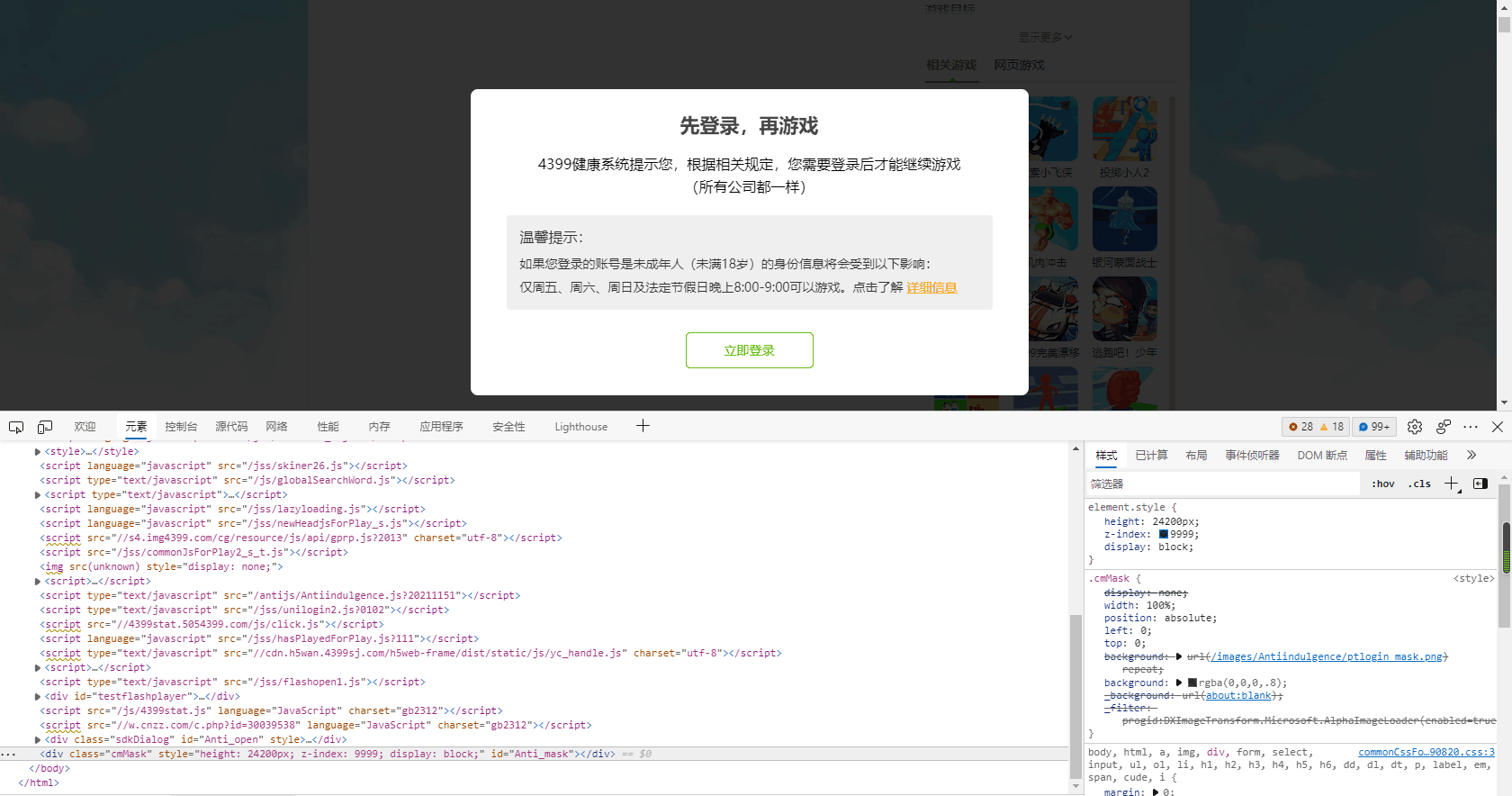Expand the testflashplayer div node
The width and height of the screenshot is (1512, 796).
pyautogui.click(x=38, y=696)
